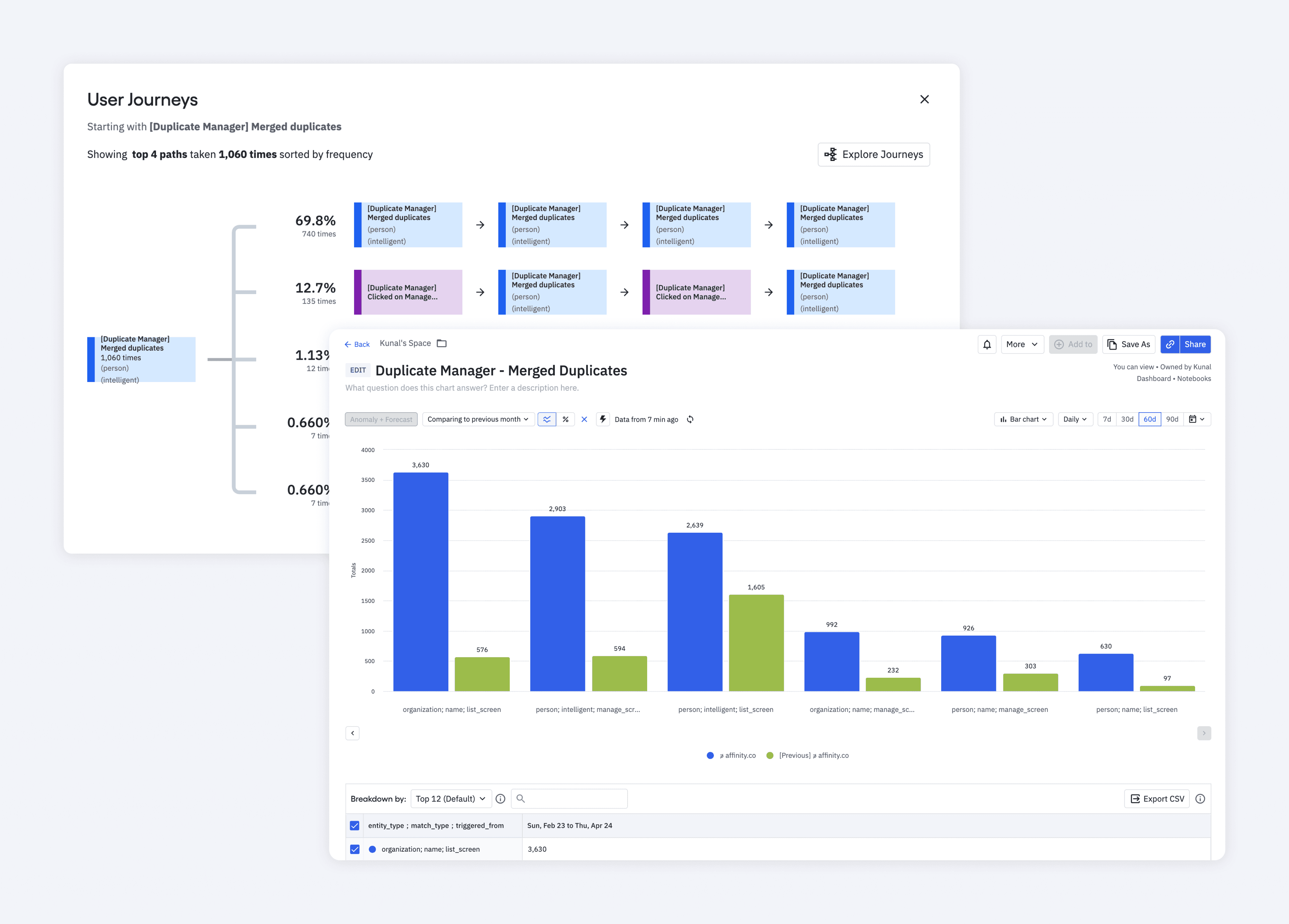This screenshot has width=1289, height=924.
Task: Click the lightning bolt data icon
Action: pyautogui.click(x=603, y=420)
